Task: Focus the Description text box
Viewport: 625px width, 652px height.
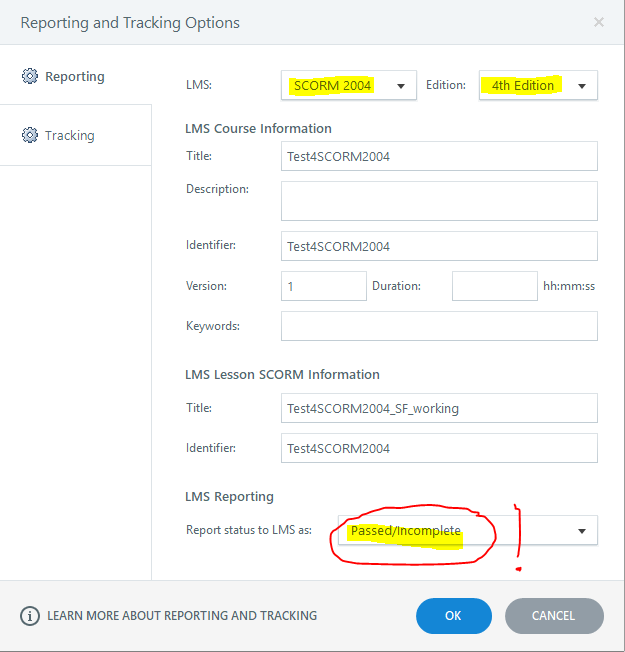Action: 439,200
